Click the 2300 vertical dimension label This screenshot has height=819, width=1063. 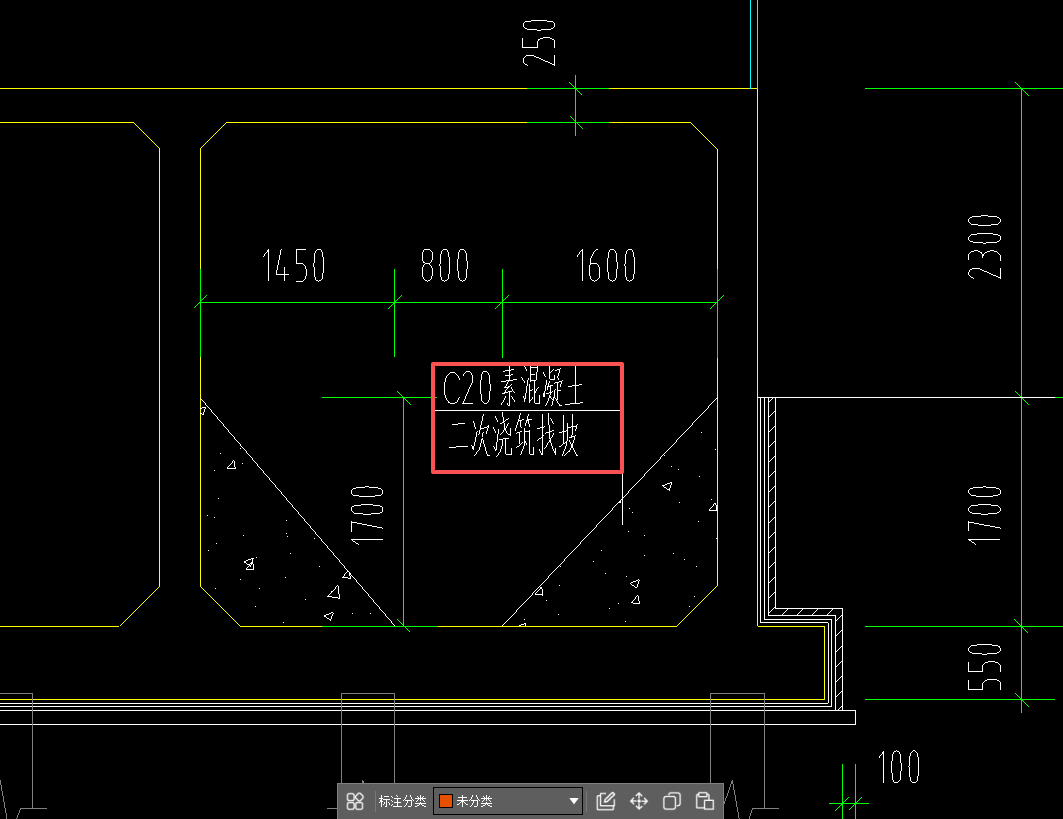pyautogui.click(x=984, y=247)
